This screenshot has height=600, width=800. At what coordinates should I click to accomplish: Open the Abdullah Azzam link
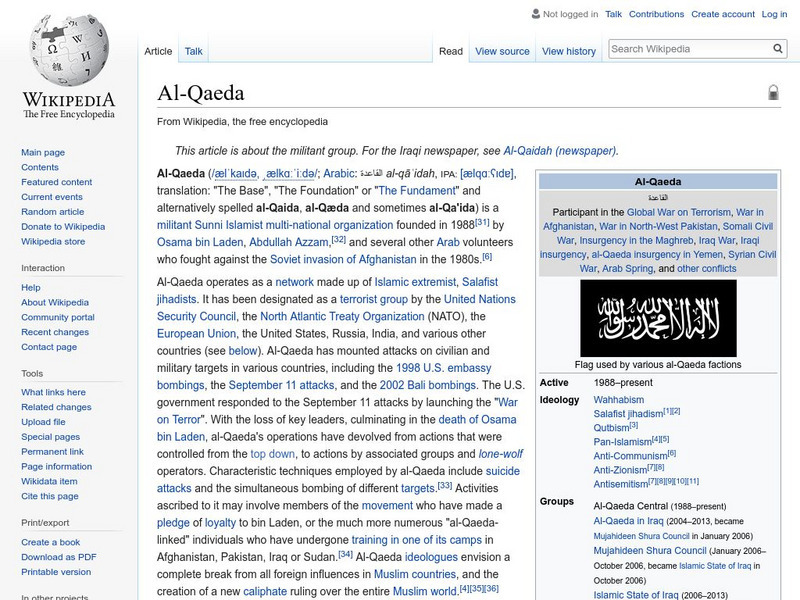coord(289,242)
